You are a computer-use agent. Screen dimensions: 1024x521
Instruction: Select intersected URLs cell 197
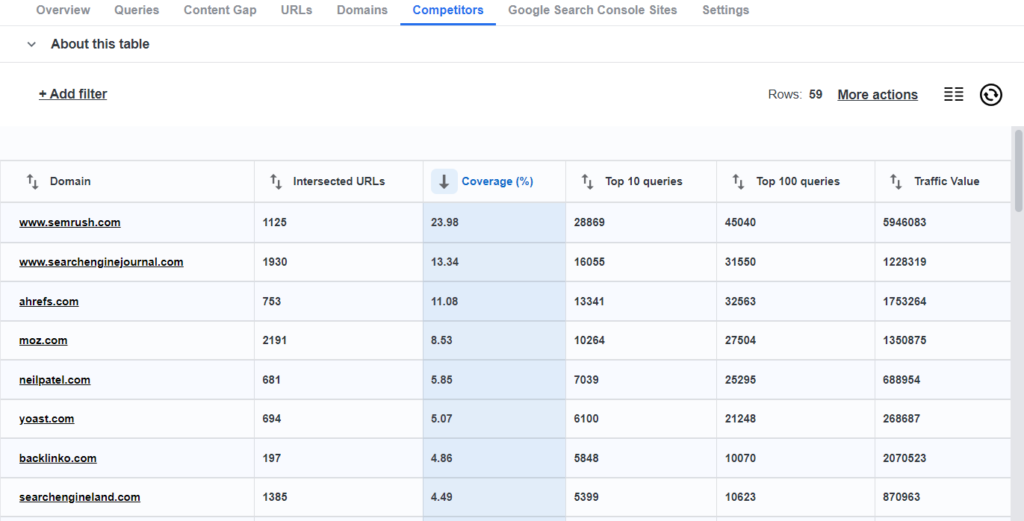point(339,458)
